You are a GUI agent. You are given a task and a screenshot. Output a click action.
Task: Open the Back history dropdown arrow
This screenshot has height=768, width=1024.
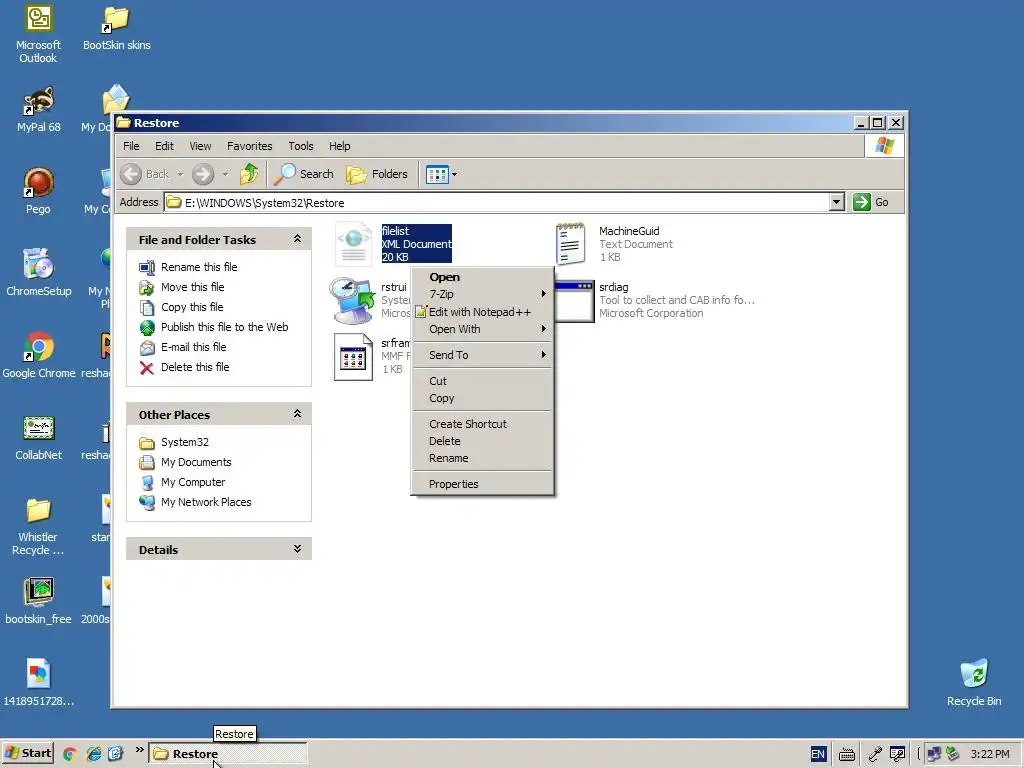tap(180, 174)
